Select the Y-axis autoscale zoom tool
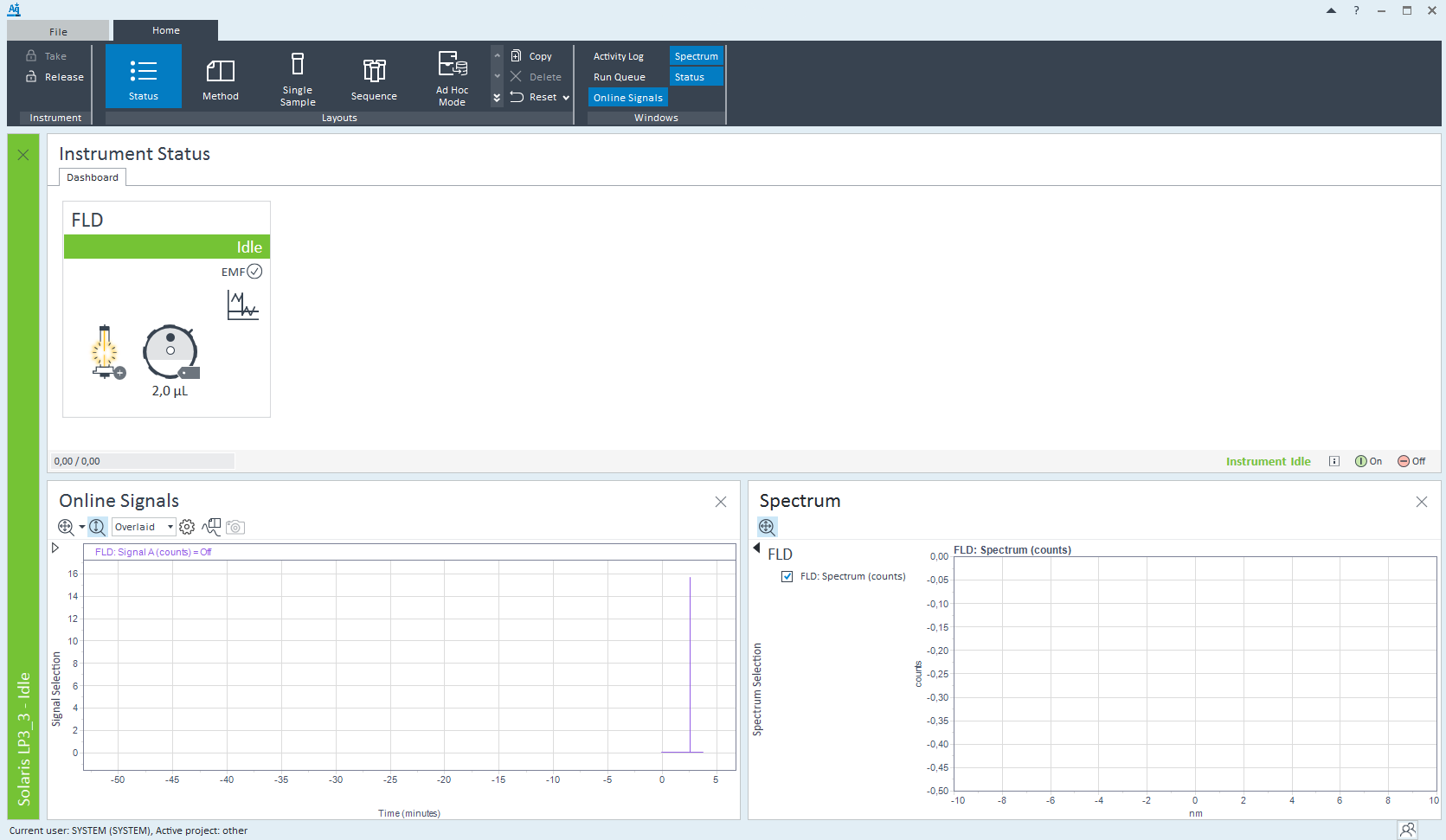1446x840 pixels. (97, 527)
